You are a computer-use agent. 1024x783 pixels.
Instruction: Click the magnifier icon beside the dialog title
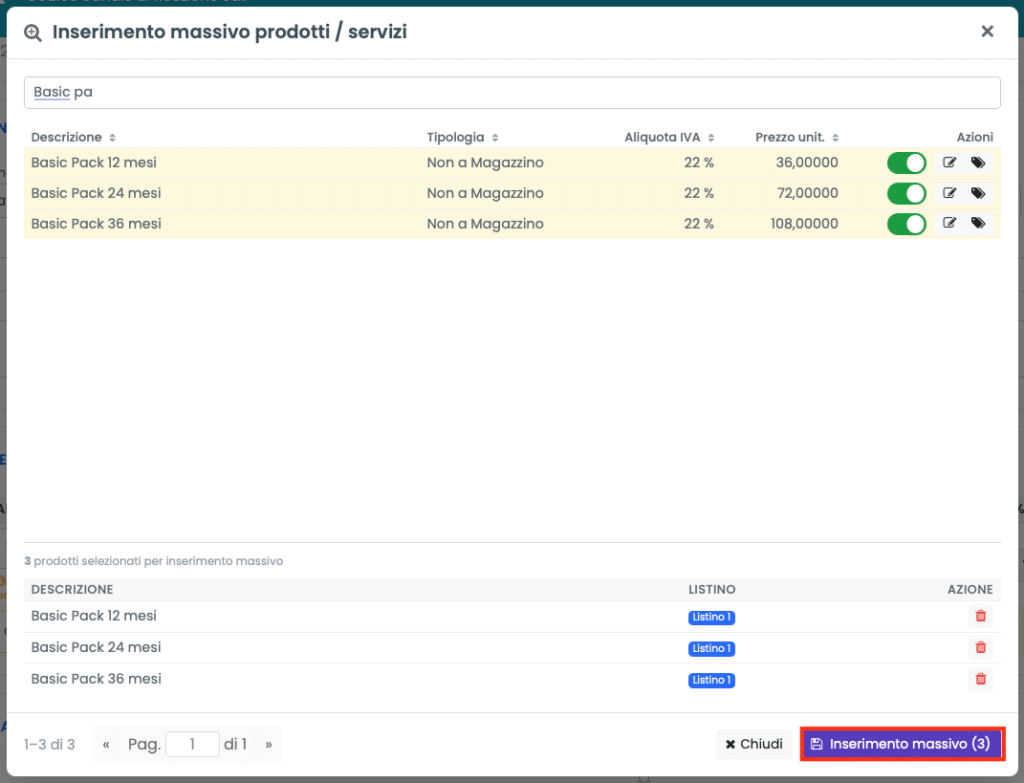tap(33, 33)
